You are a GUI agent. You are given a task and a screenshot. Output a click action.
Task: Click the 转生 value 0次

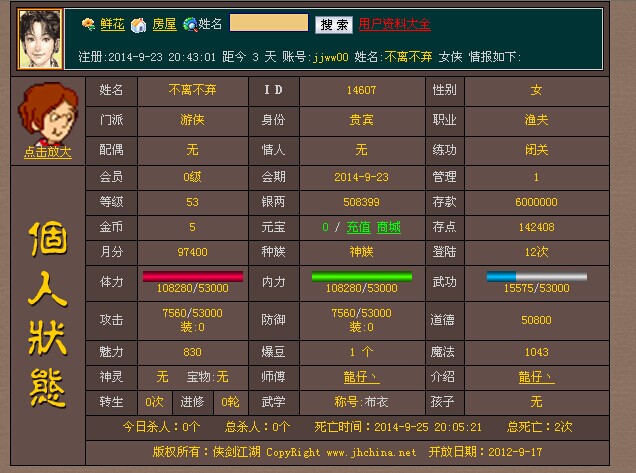(x=154, y=402)
